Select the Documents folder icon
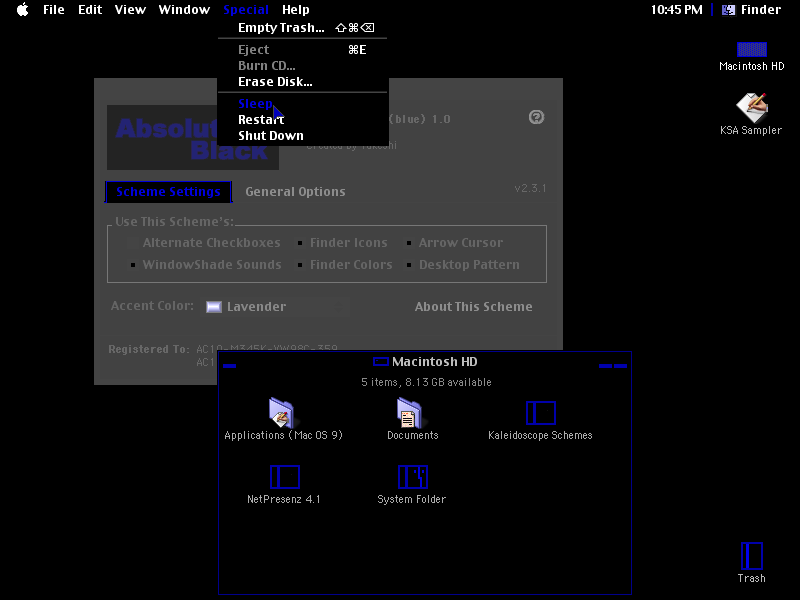Viewport: 800px width, 600px height. coord(409,412)
